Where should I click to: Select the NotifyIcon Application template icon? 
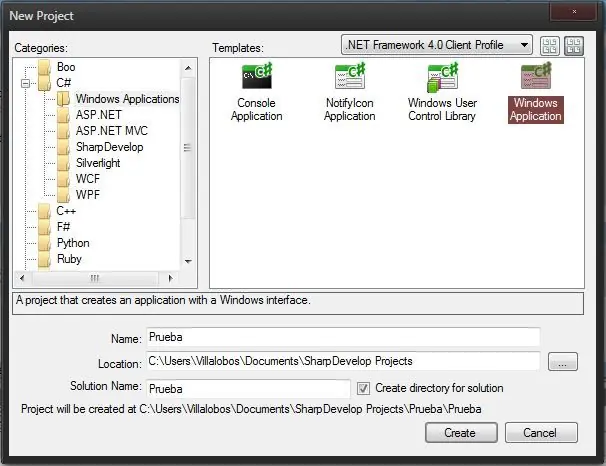[x=350, y=76]
